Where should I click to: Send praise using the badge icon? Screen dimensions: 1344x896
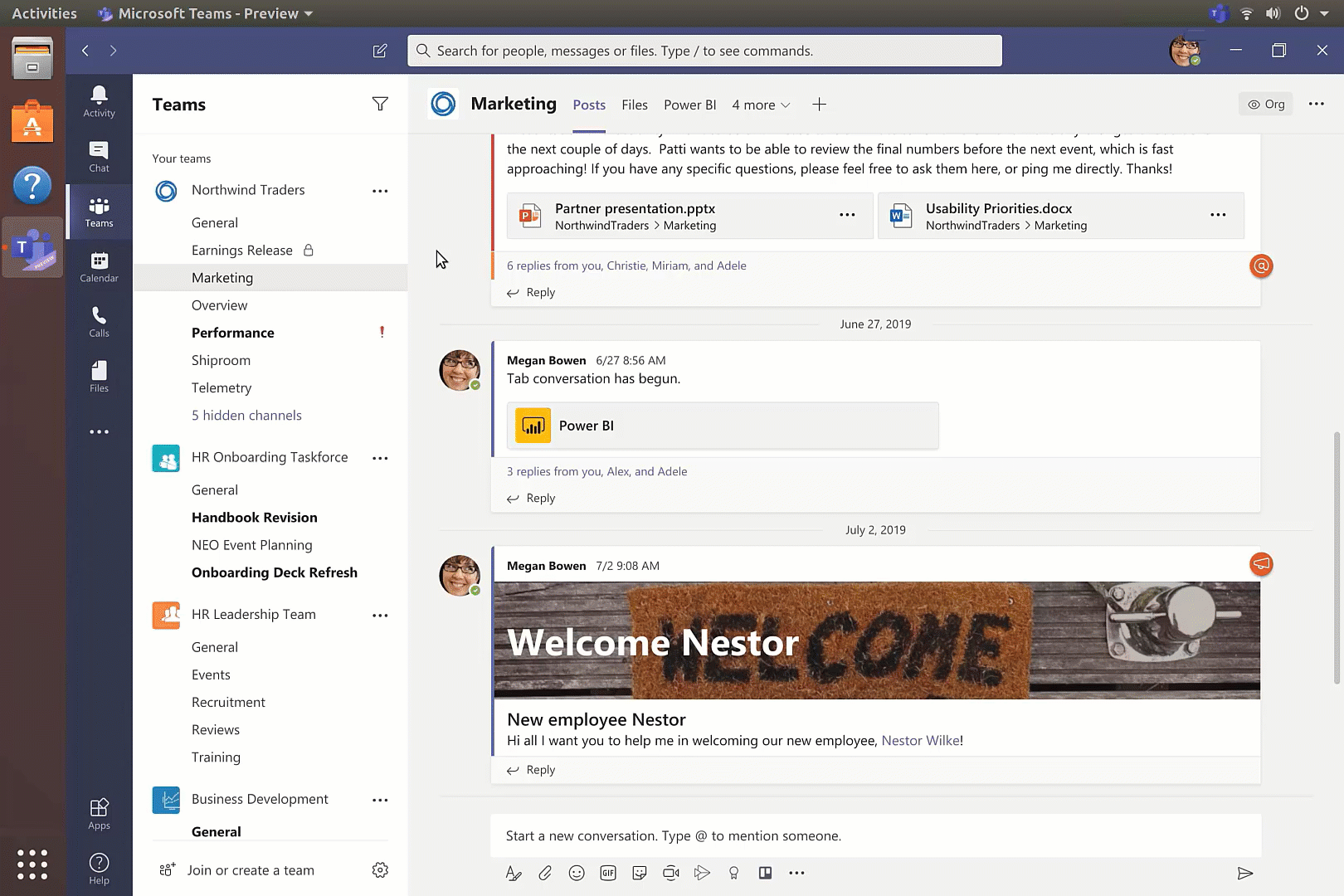733,873
